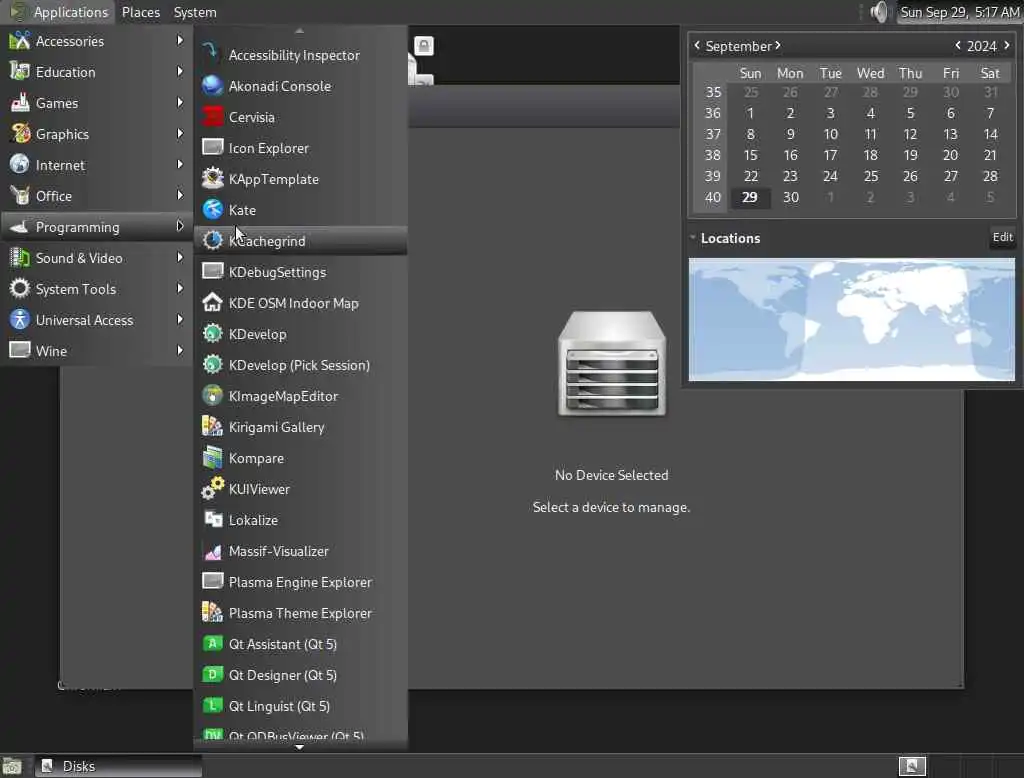This screenshot has width=1024, height=778.
Task: Open Kirigami Gallery icon
Action: coord(212,427)
